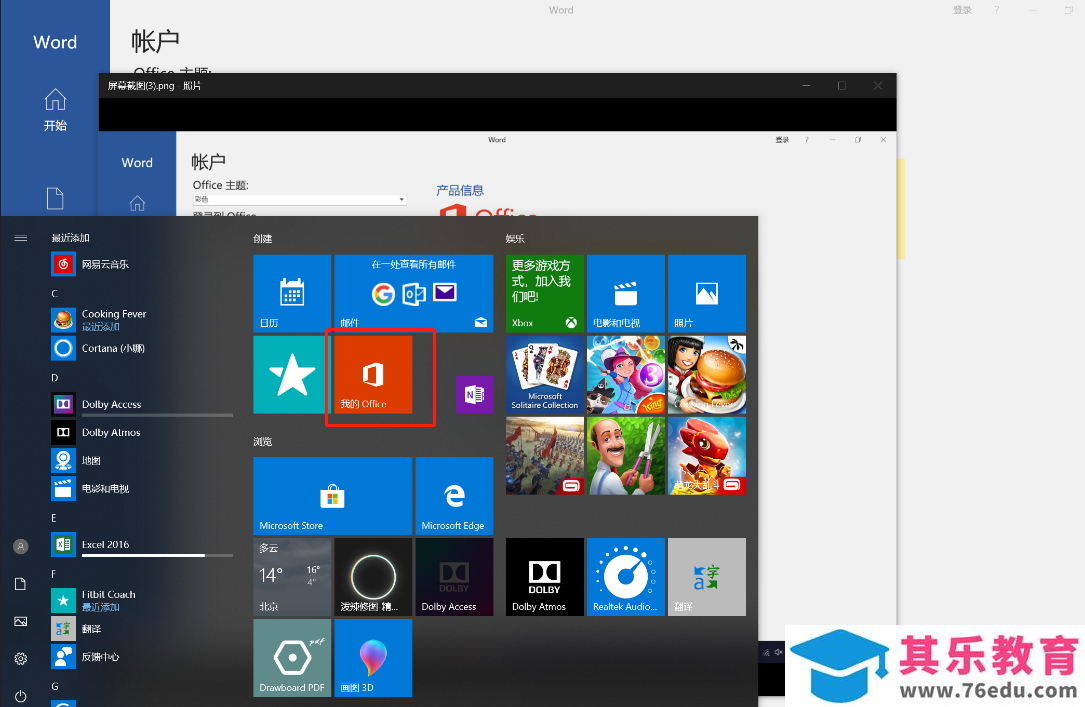This screenshot has height=707, width=1085.
Task: Open the green Xbox tile
Action: pyautogui.click(x=545, y=293)
